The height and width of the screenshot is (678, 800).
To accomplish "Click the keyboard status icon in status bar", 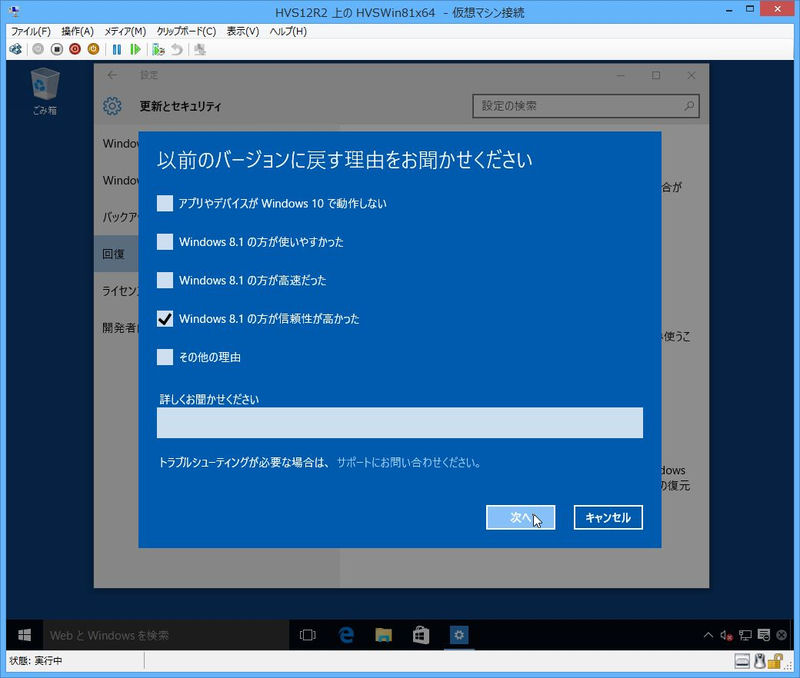I will coord(742,661).
